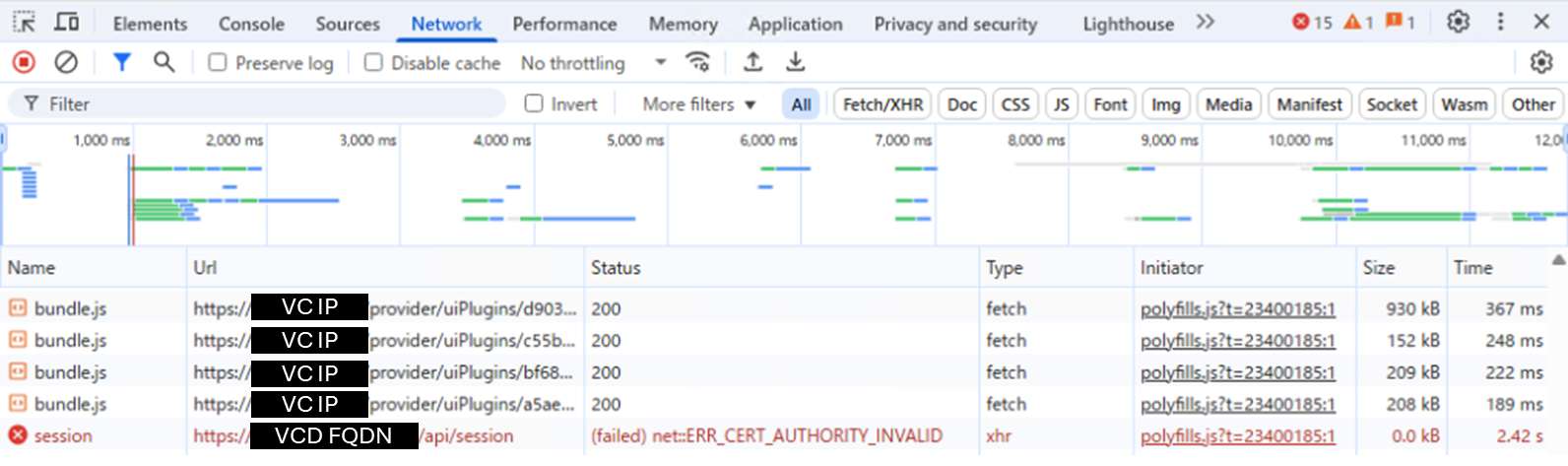
Task: Open the network search magnifier
Action: tap(163, 63)
